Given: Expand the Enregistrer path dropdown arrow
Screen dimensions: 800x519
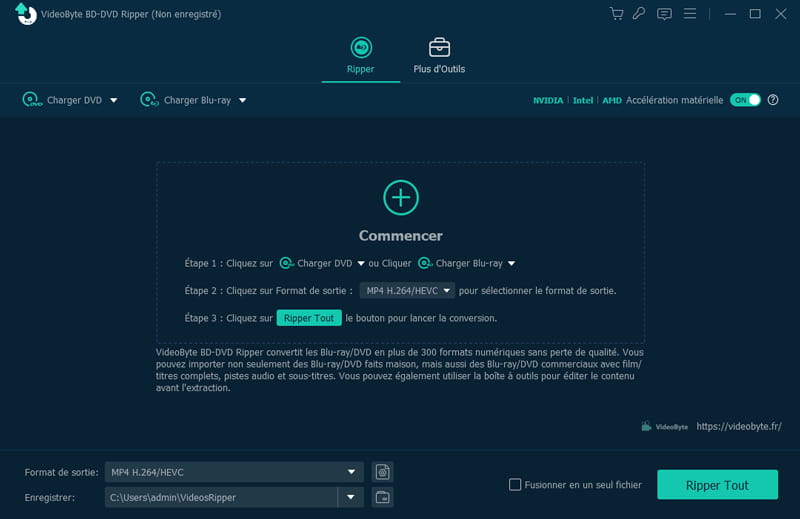Looking at the screenshot, I should pyautogui.click(x=350, y=497).
